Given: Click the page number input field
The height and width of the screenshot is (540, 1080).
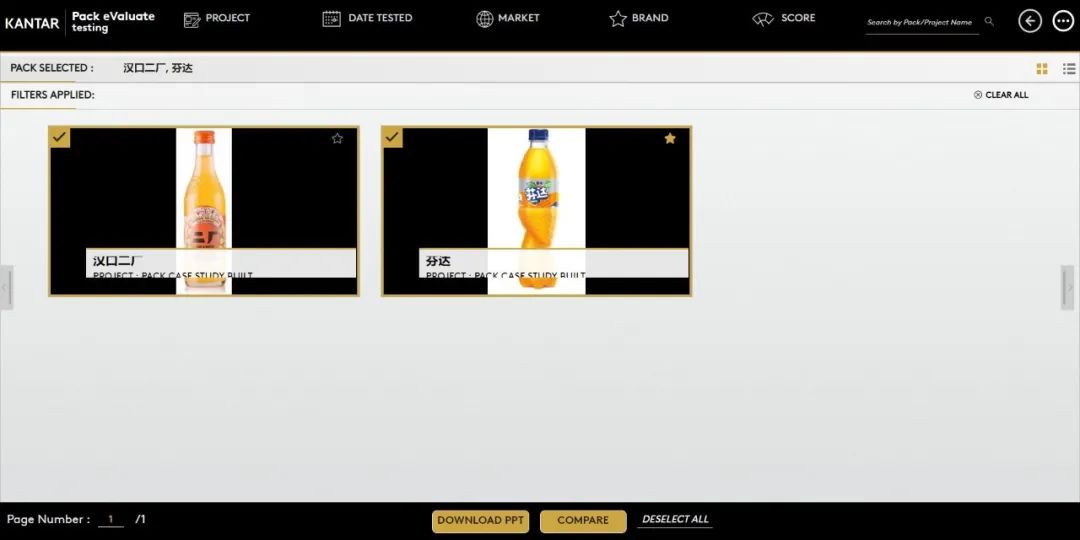Looking at the screenshot, I should pyautogui.click(x=110, y=520).
